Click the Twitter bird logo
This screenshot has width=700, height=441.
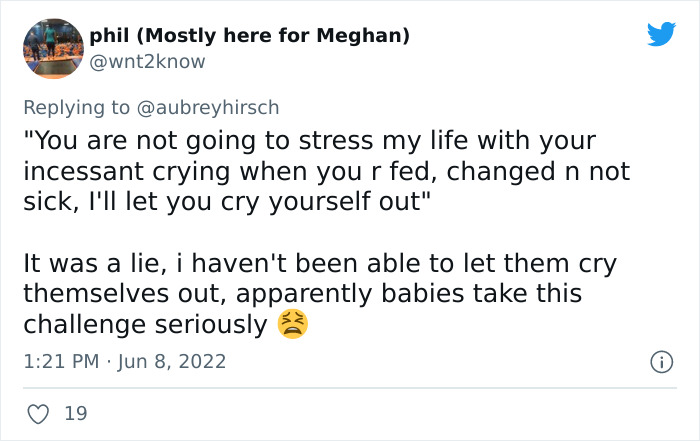661,34
